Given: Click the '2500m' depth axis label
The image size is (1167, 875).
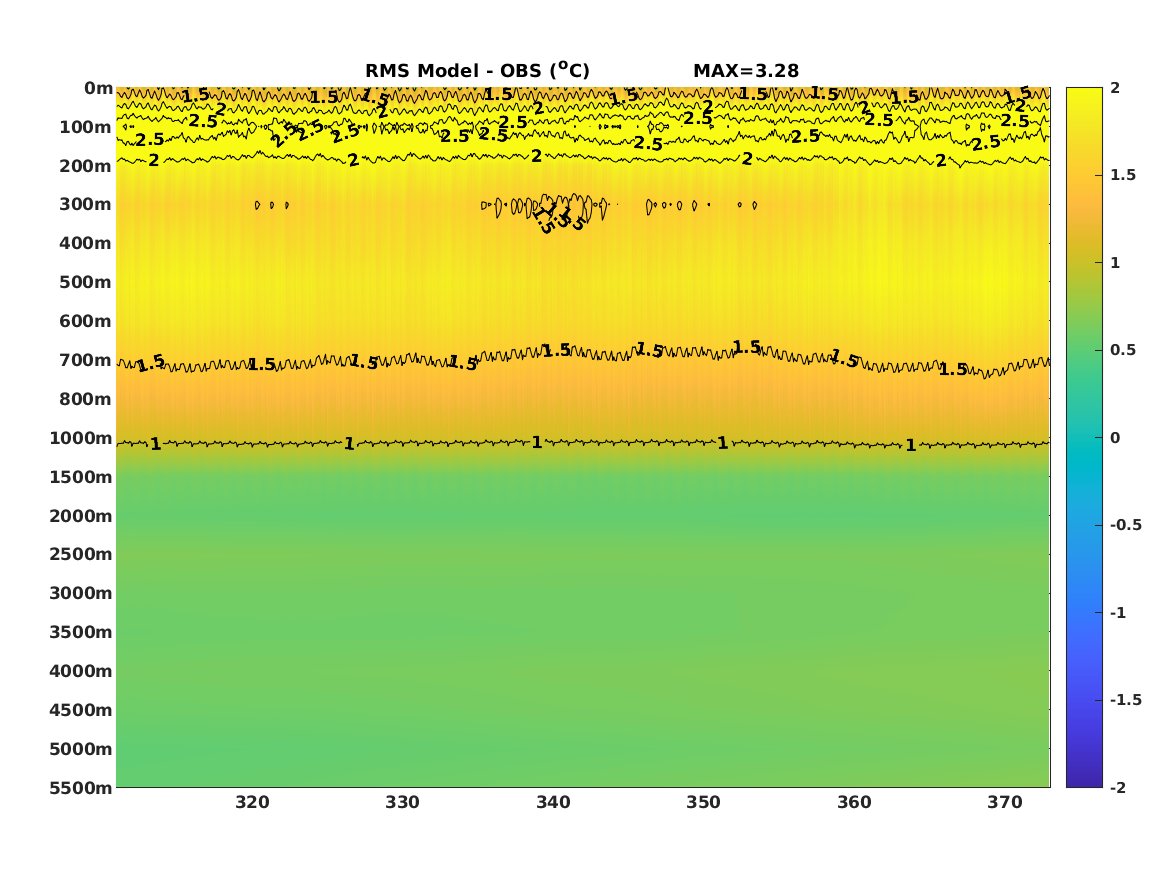Looking at the screenshot, I should [x=81, y=554].
